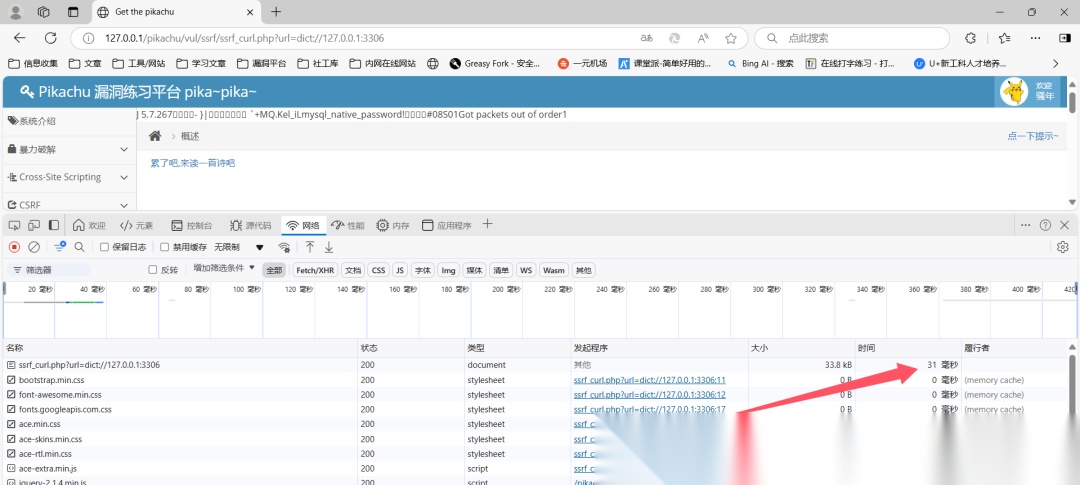Viewport: 1080px width, 485px height.
Task: Toggle the DevTools activity bar dock icon
Action: coord(54,225)
